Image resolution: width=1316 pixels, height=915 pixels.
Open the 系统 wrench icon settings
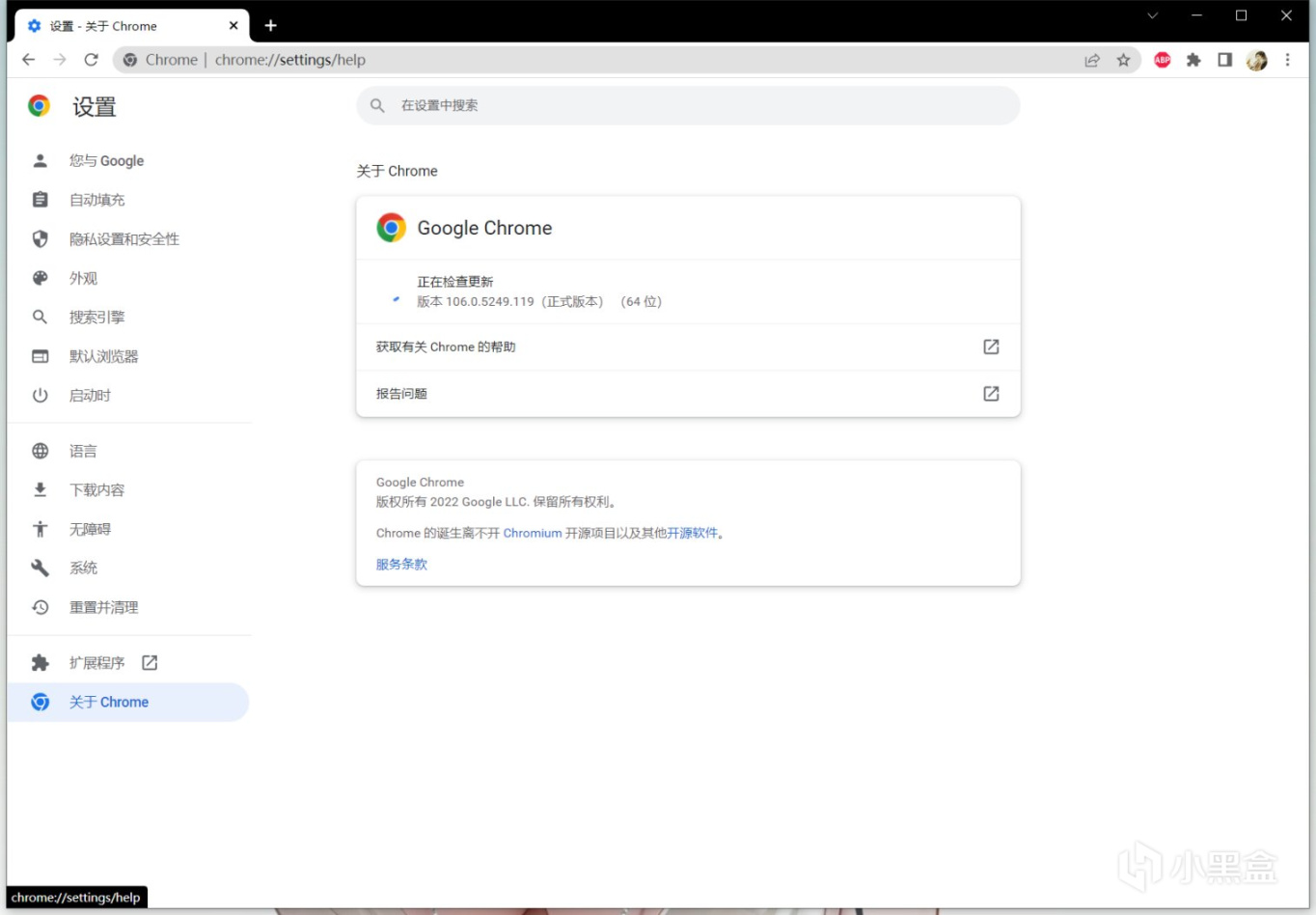[x=40, y=568]
